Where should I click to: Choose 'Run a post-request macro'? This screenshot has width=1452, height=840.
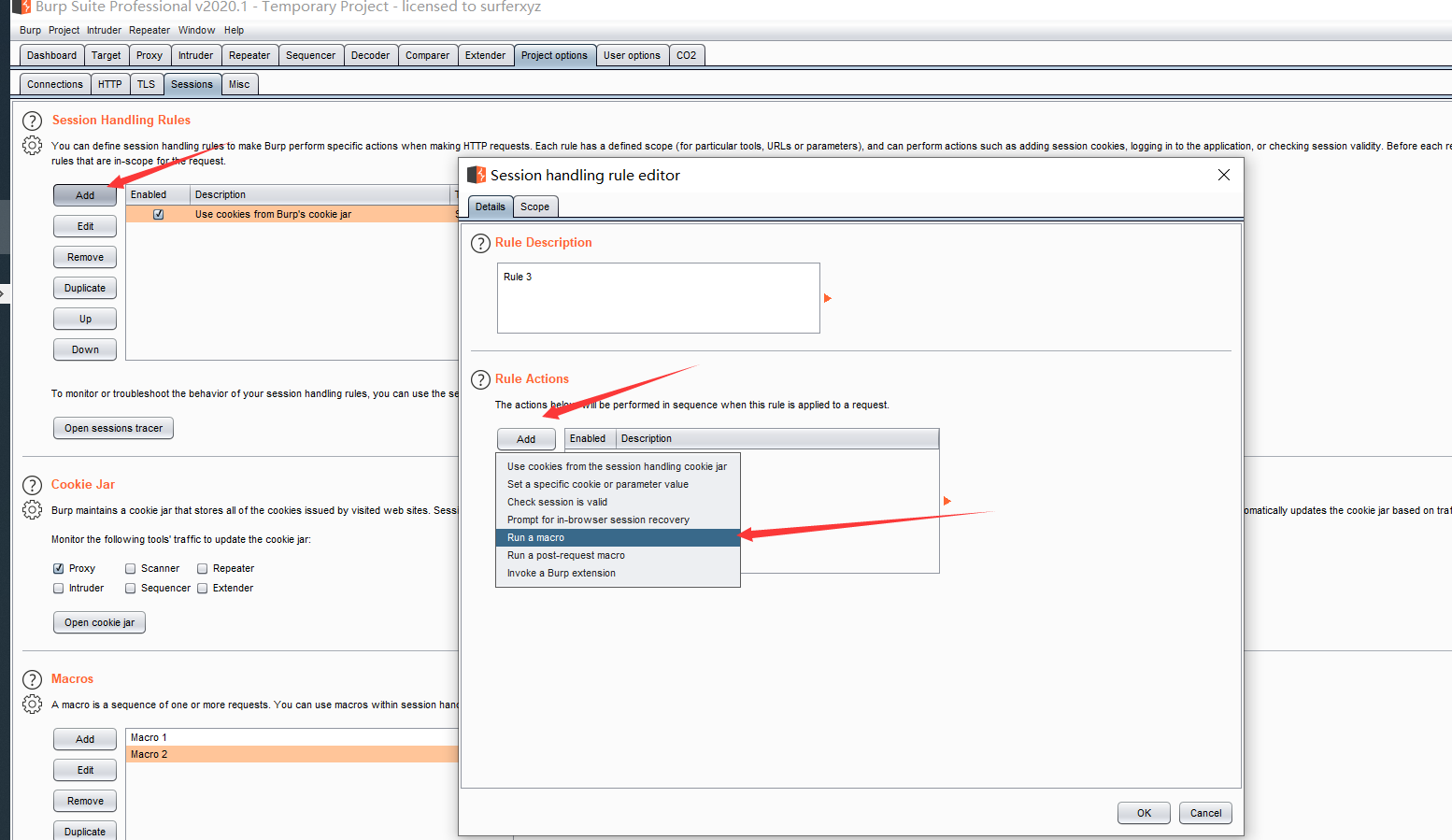point(618,555)
